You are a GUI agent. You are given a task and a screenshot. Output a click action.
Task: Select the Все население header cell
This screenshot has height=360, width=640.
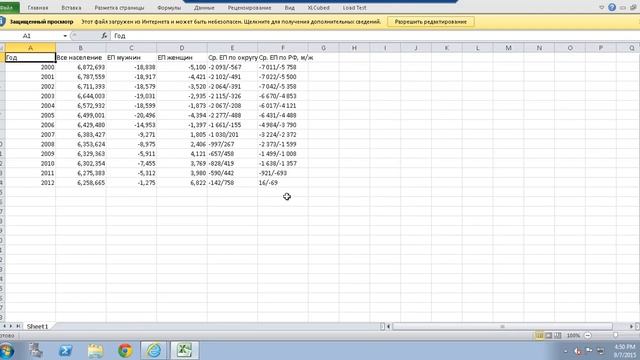pos(81,58)
